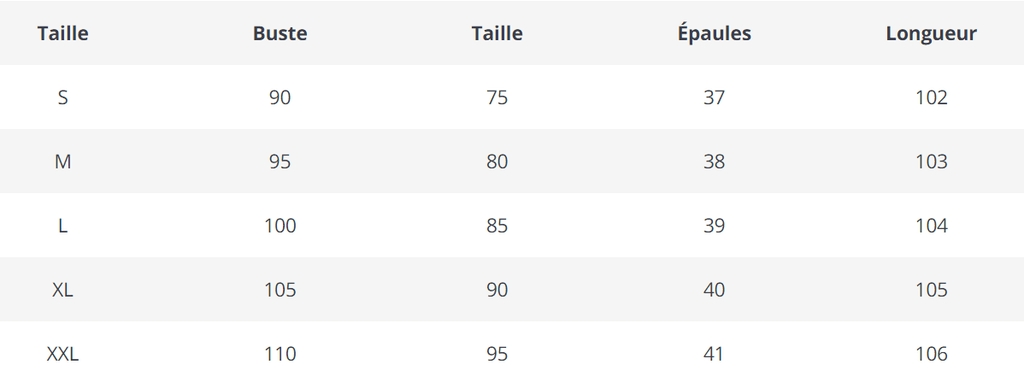1024x388 pixels.
Task: Click the Longueur column header
Action: coord(931,34)
